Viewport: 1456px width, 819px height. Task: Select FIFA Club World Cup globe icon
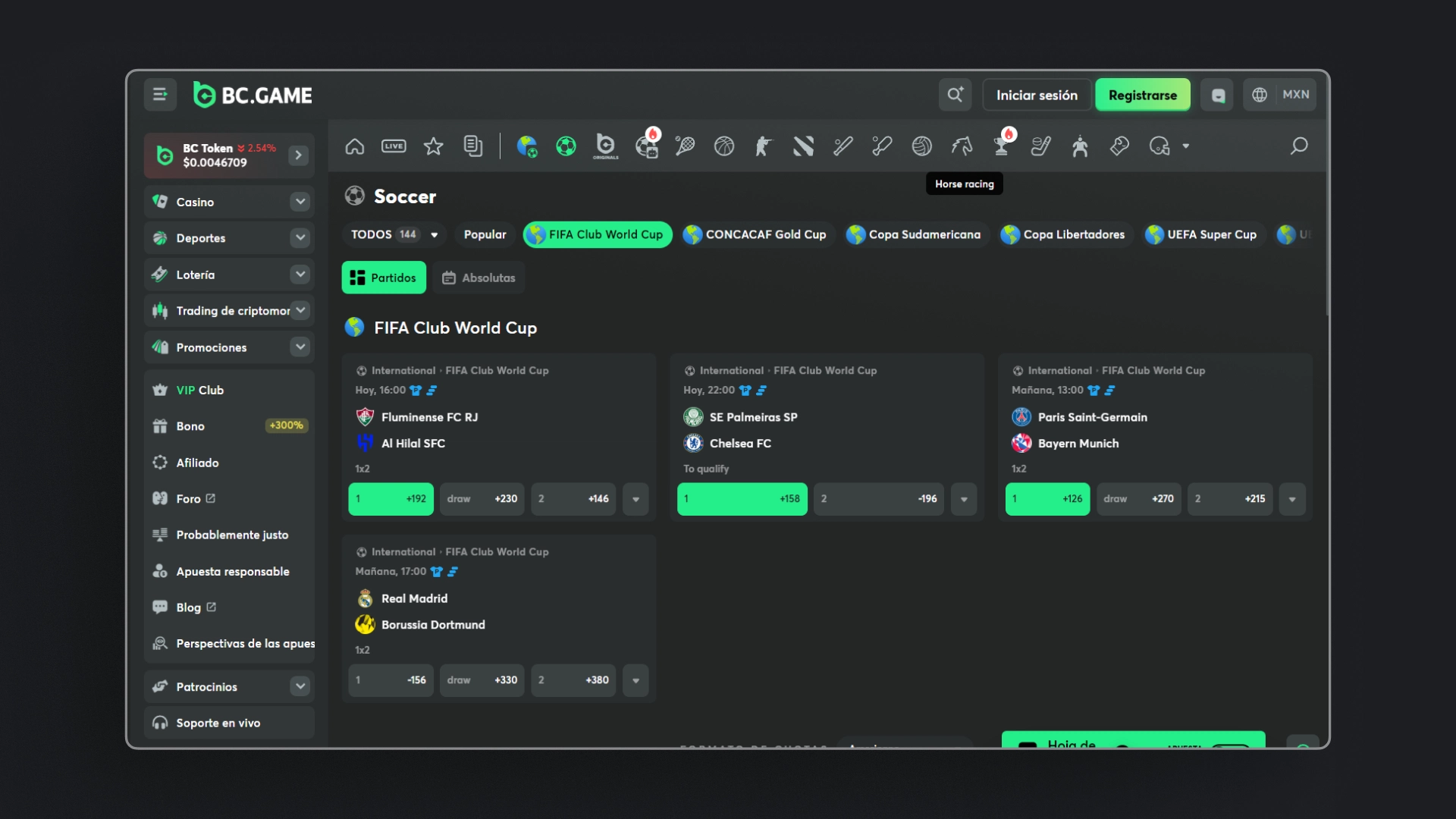[527, 146]
